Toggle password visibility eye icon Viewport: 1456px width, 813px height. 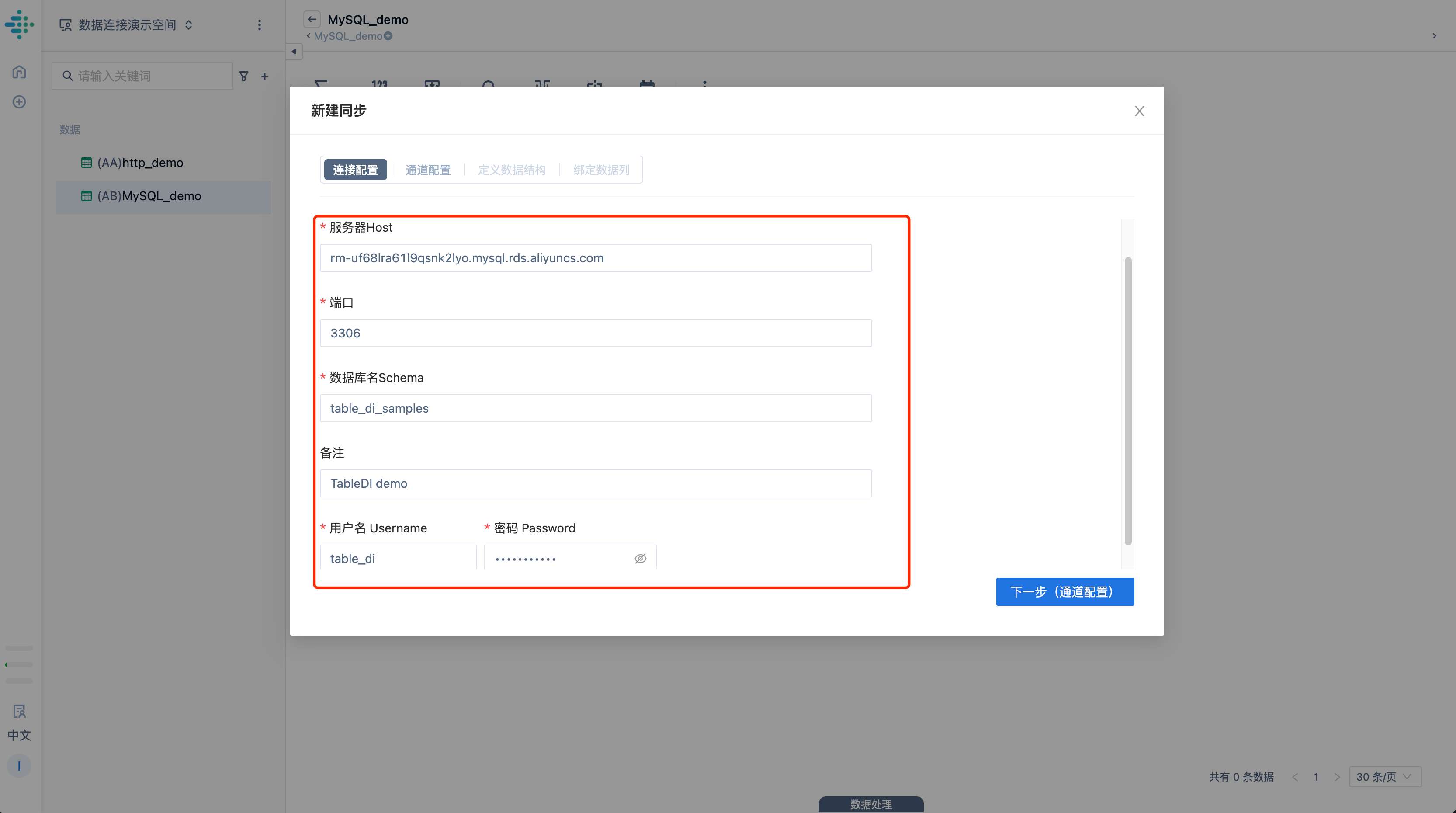pyautogui.click(x=641, y=559)
